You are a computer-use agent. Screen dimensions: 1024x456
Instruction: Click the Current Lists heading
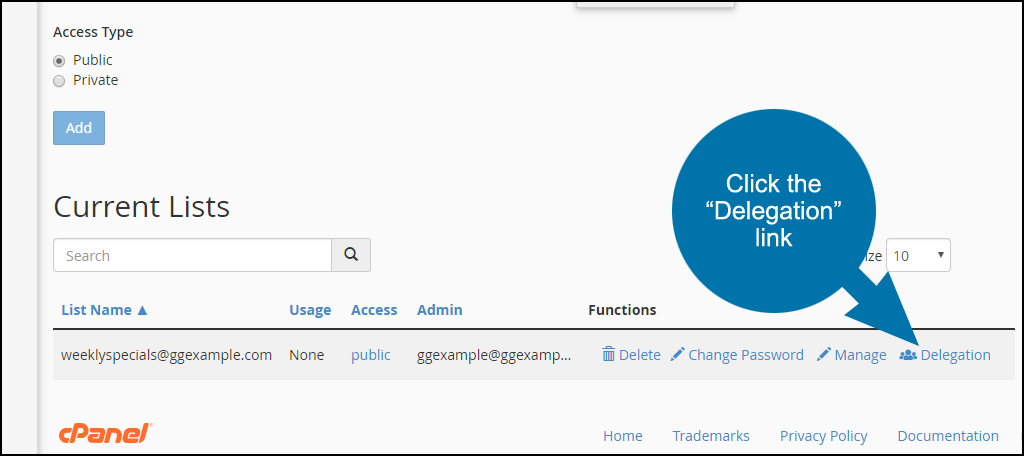pyautogui.click(x=142, y=207)
